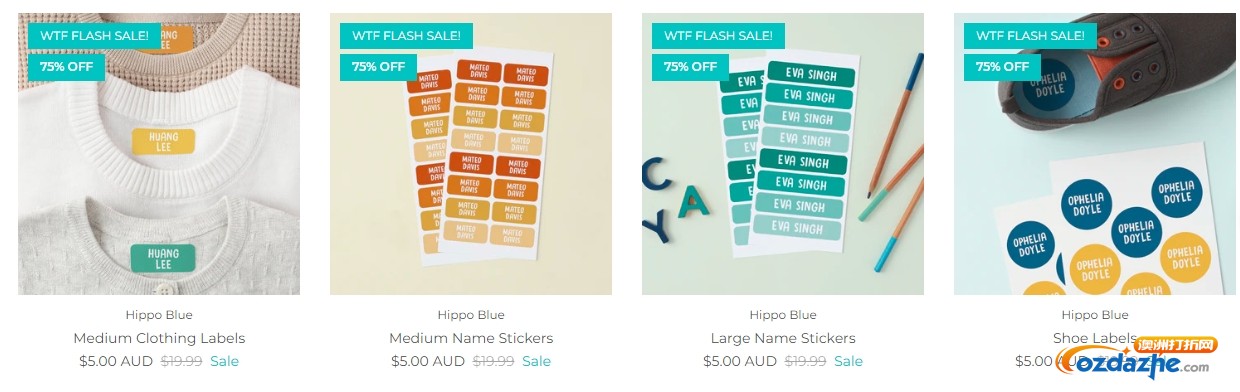Click the $5.00 AUD price of Medium Name Stickers
Viewport: 1240px width, 392px height.
[428, 361]
